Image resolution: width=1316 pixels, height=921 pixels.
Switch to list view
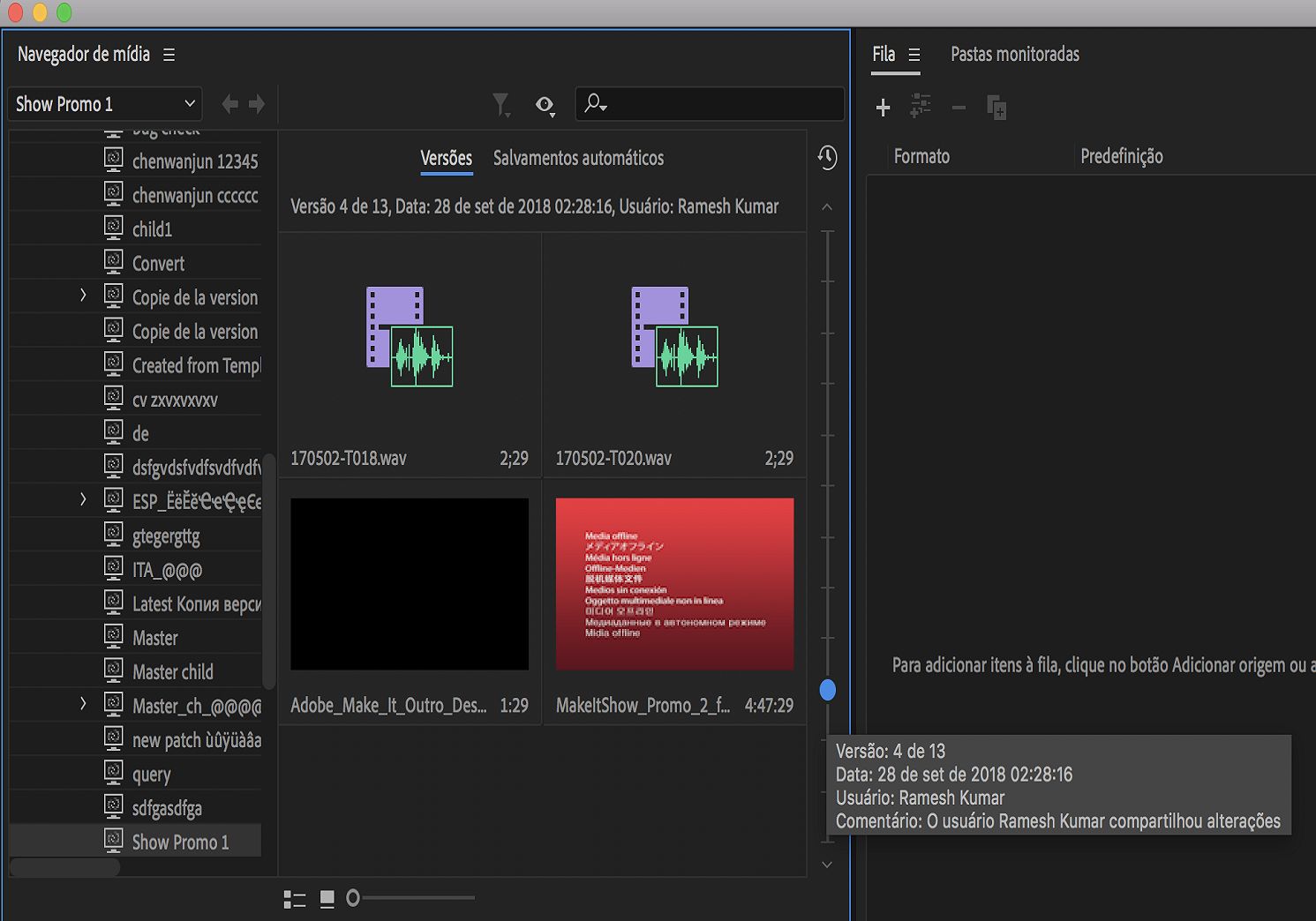click(295, 899)
